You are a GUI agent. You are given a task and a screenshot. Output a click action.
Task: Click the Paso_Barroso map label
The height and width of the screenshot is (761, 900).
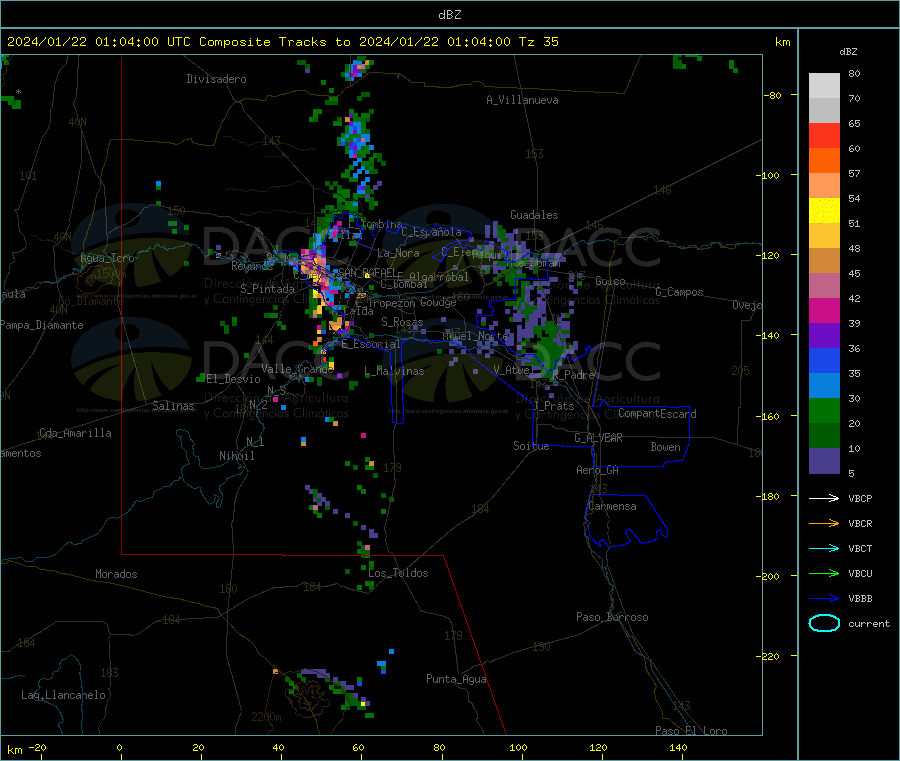[x=612, y=617]
